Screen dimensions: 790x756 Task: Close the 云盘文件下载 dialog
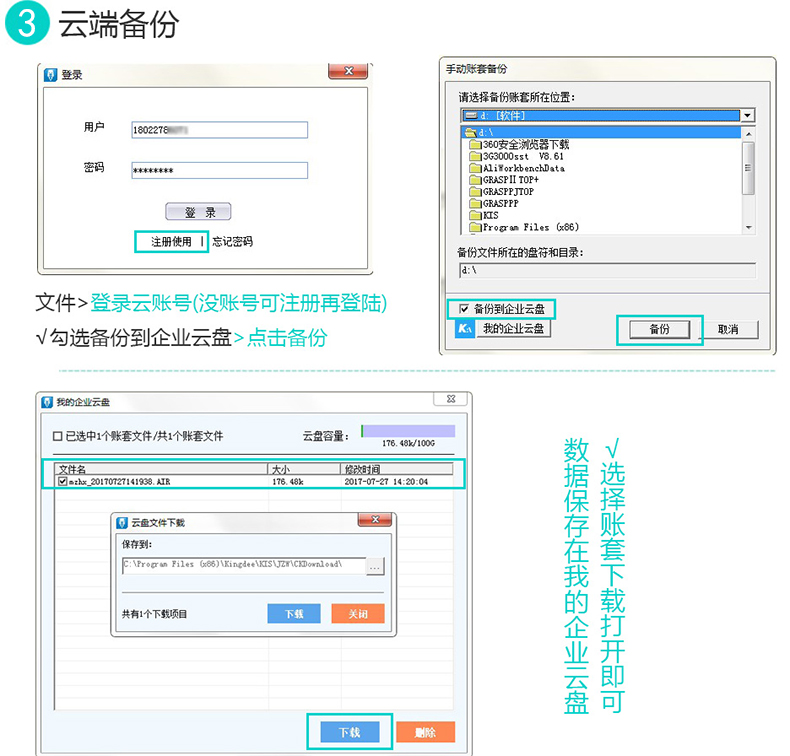click(x=374, y=520)
